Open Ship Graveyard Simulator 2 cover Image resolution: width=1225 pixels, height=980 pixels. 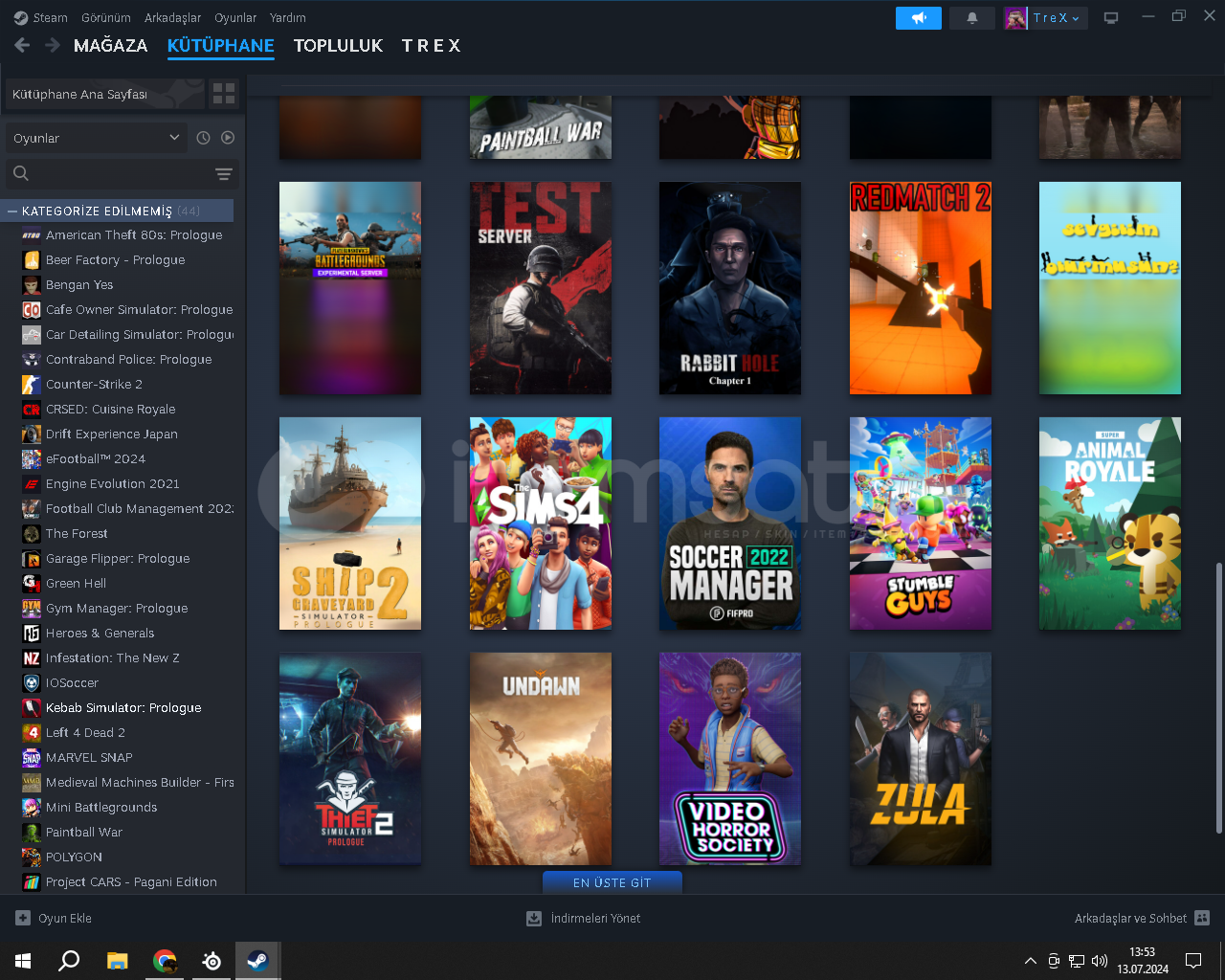[350, 523]
